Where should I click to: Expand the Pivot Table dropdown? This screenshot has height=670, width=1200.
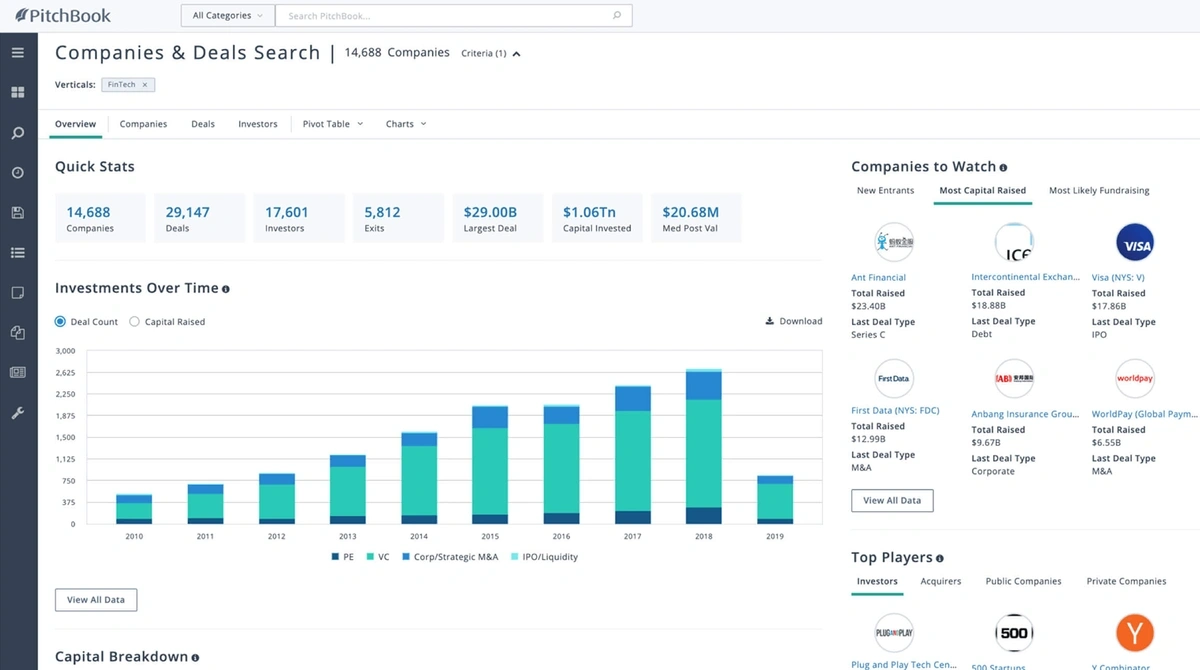tap(333, 124)
